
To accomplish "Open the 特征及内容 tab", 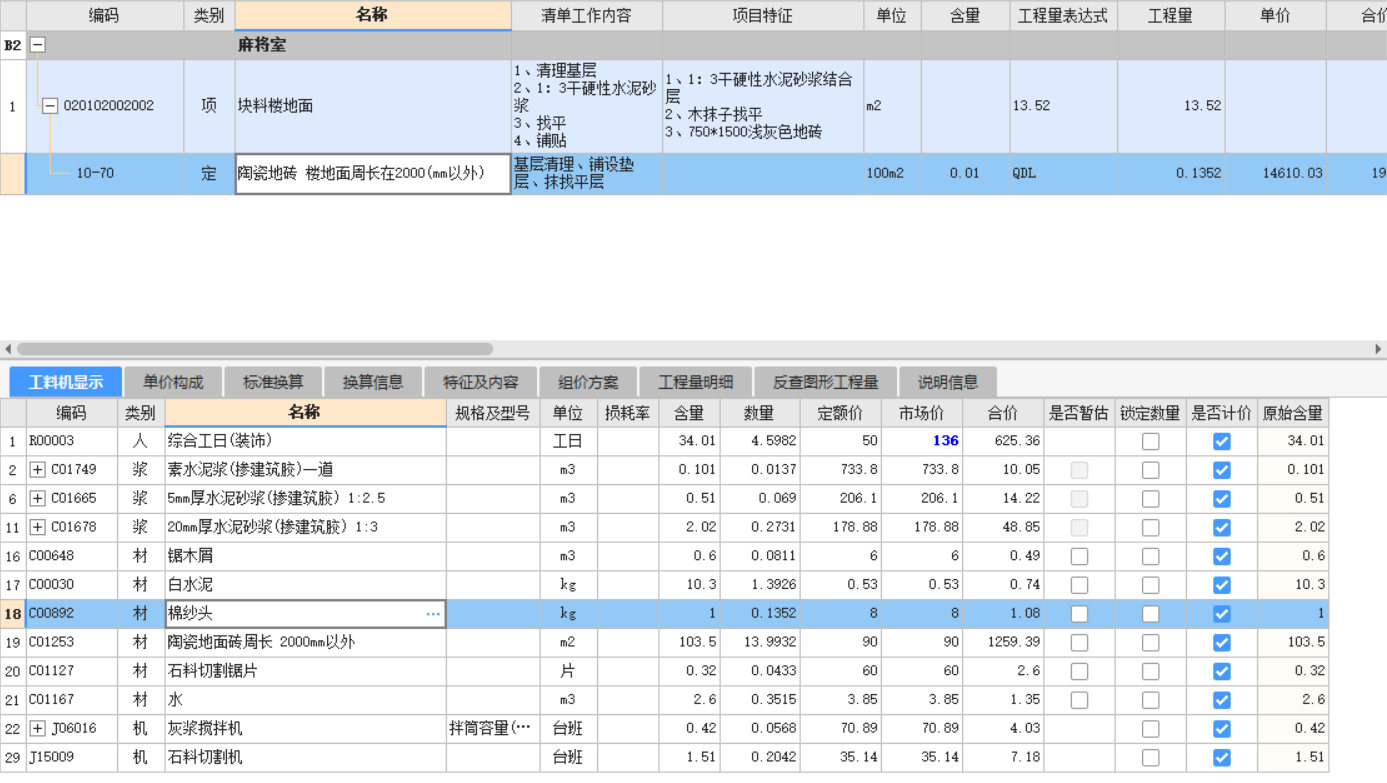I will pyautogui.click(x=481, y=382).
